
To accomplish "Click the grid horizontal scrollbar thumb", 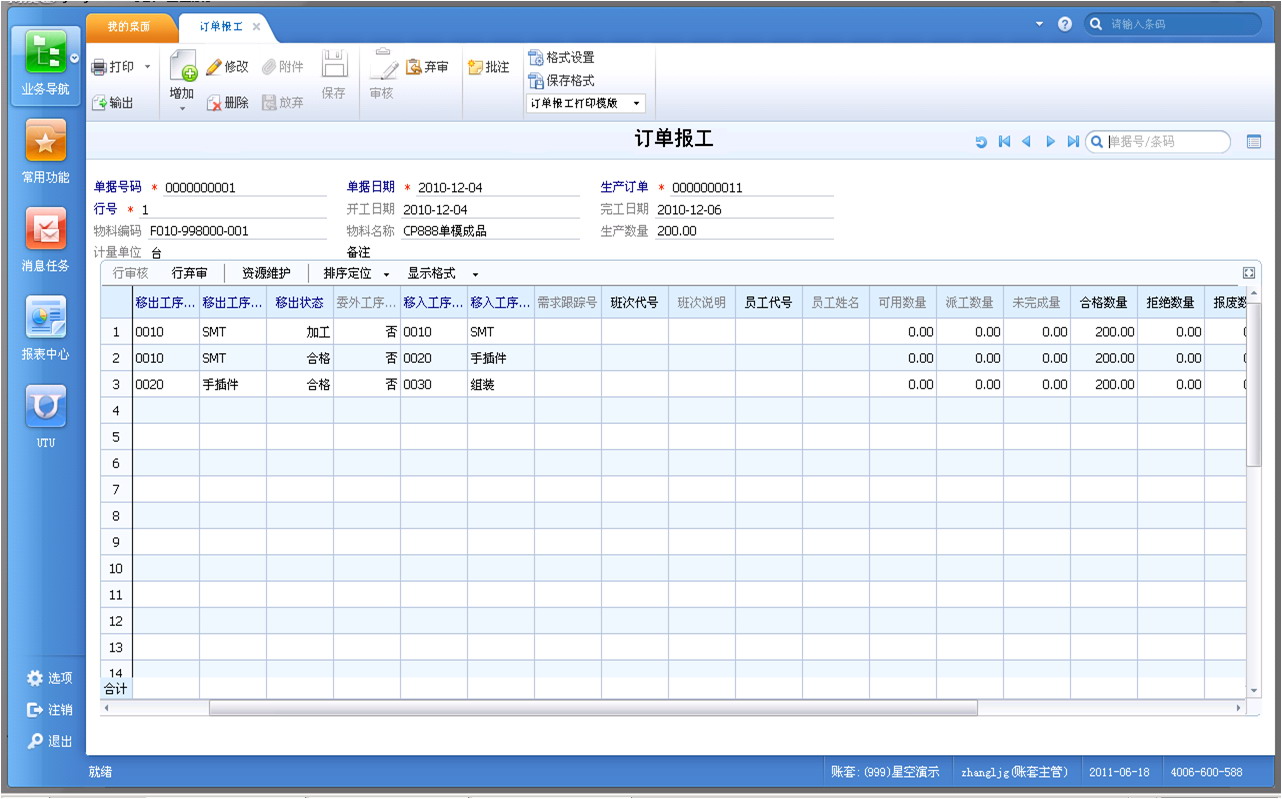I will click(593, 708).
